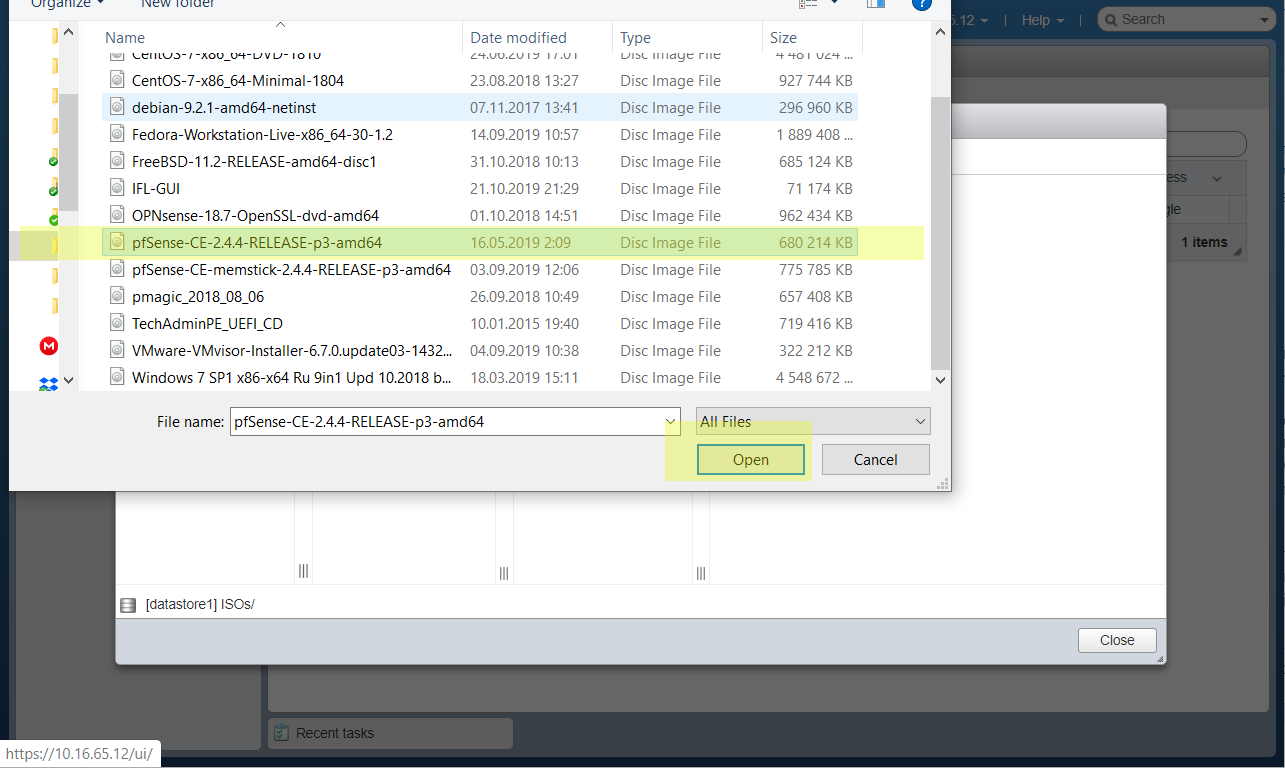Select OPNsense-18.7-OpenSSL-dvd-amd64 file name
Viewport: 1285px width, 768px height.
tap(255, 215)
